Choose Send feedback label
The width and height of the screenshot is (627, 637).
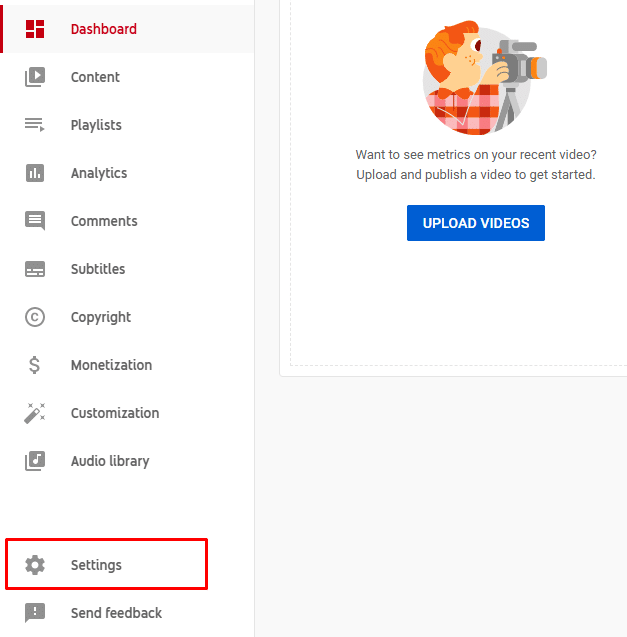116,613
